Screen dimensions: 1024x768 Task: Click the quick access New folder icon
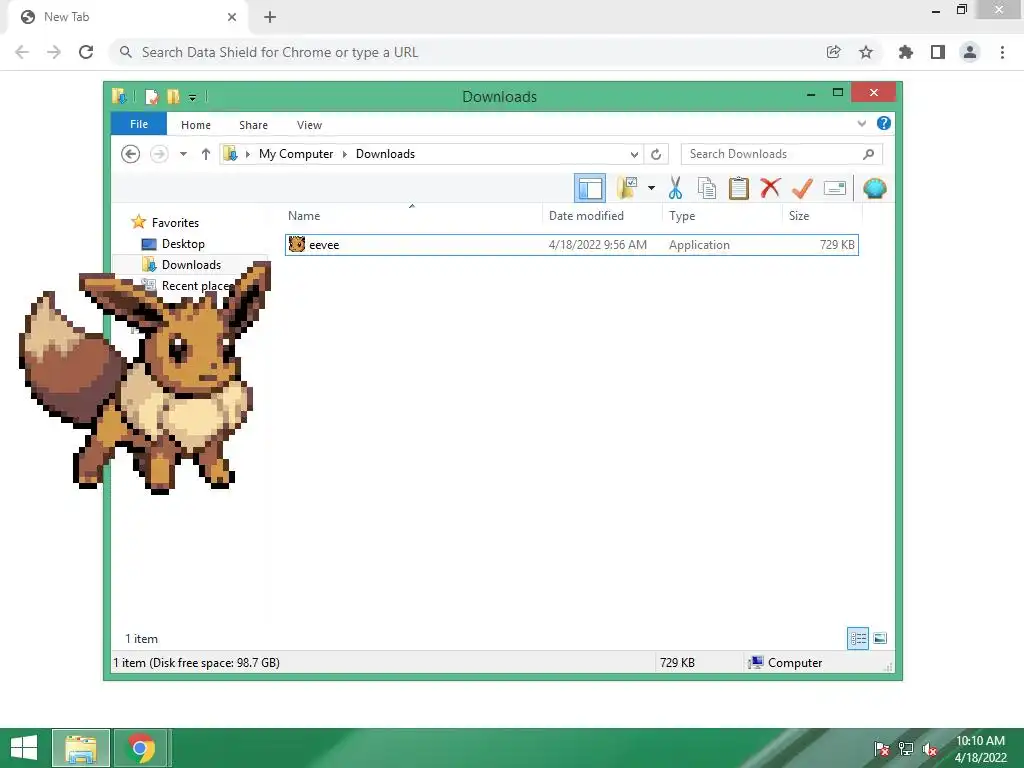[172, 97]
